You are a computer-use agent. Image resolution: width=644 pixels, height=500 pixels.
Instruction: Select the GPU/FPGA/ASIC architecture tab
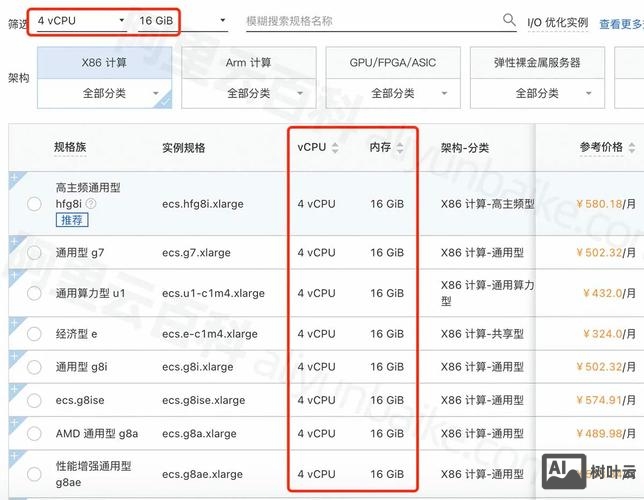(x=393, y=63)
